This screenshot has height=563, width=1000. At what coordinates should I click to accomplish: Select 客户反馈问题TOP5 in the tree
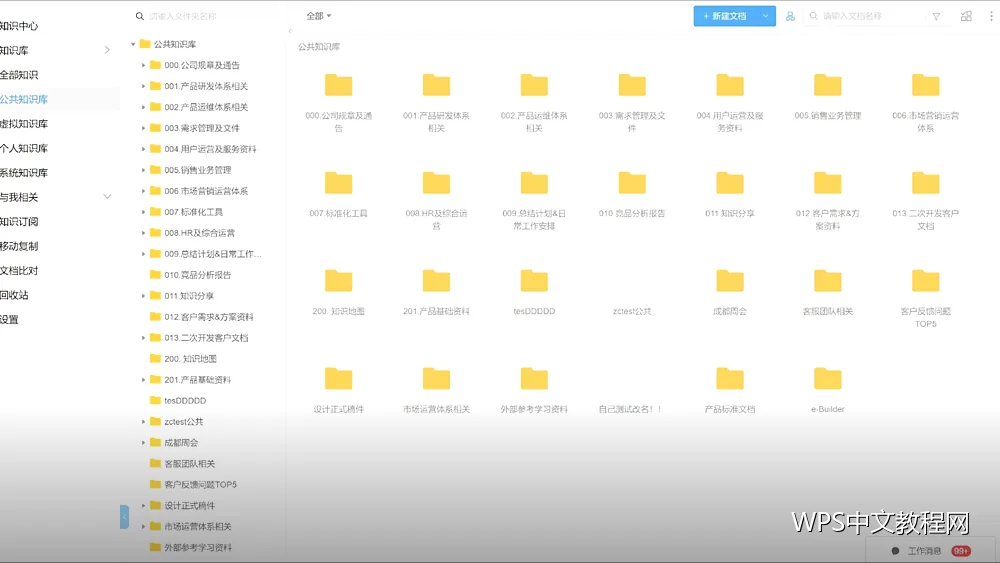tap(200, 485)
